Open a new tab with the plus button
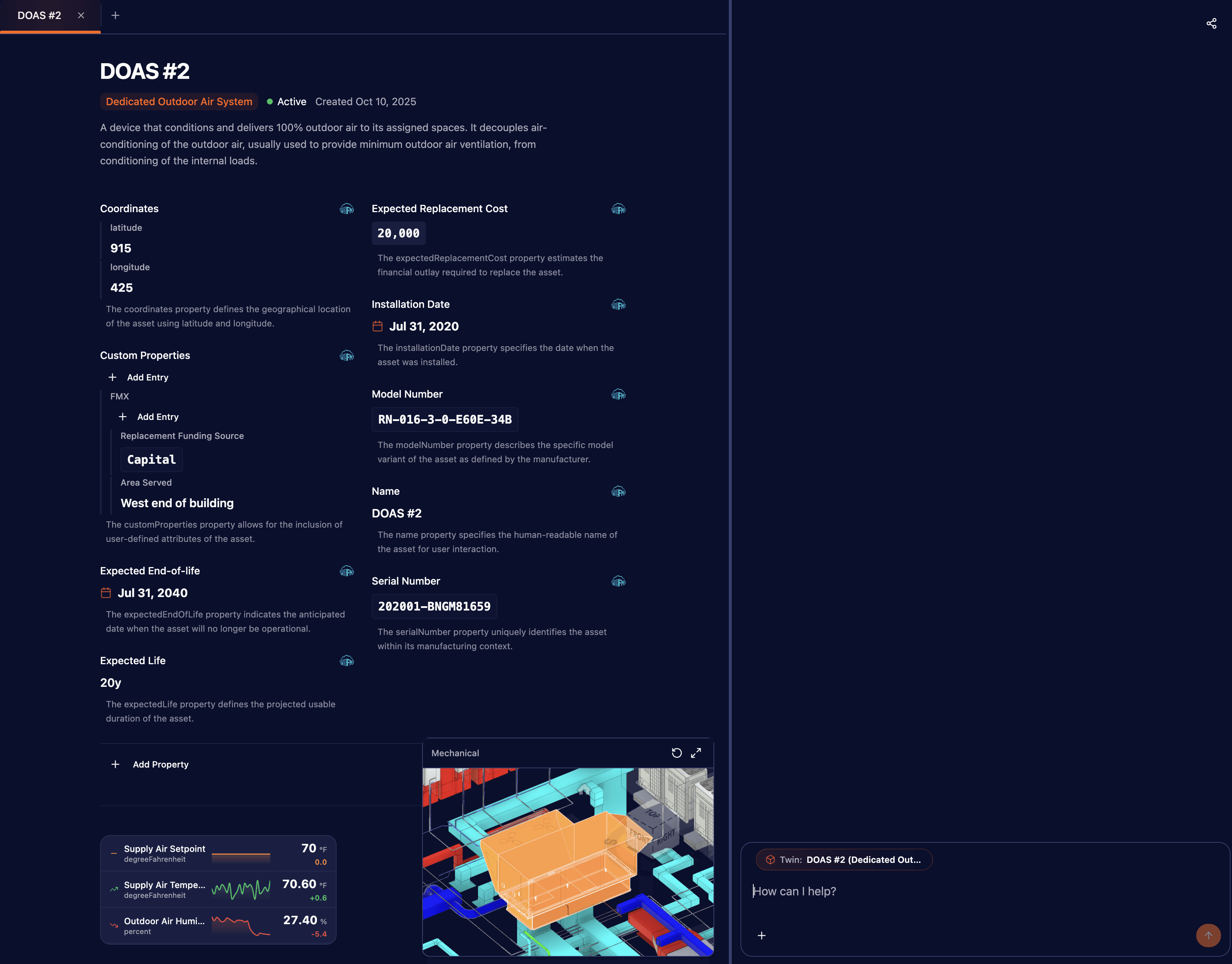This screenshot has height=964, width=1232. tap(115, 15)
